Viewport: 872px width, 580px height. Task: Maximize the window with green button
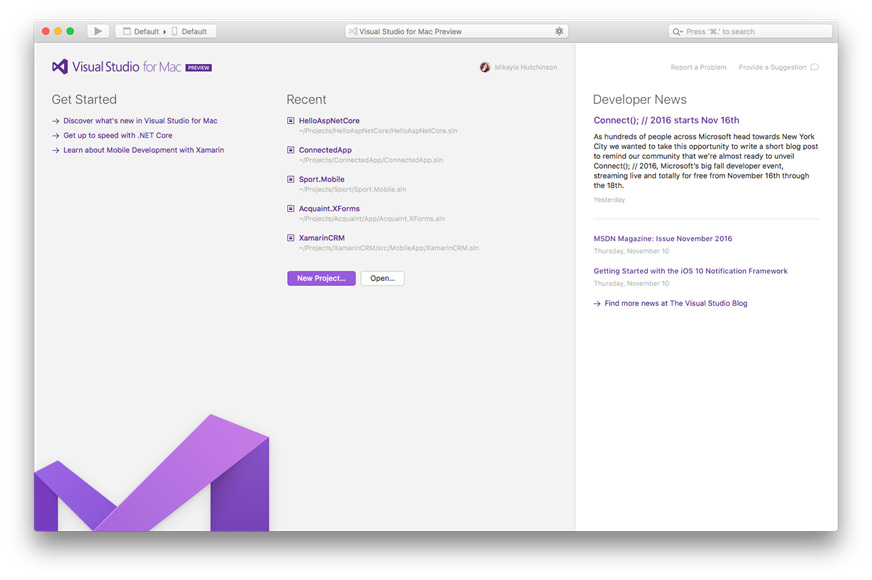(x=70, y=31)
